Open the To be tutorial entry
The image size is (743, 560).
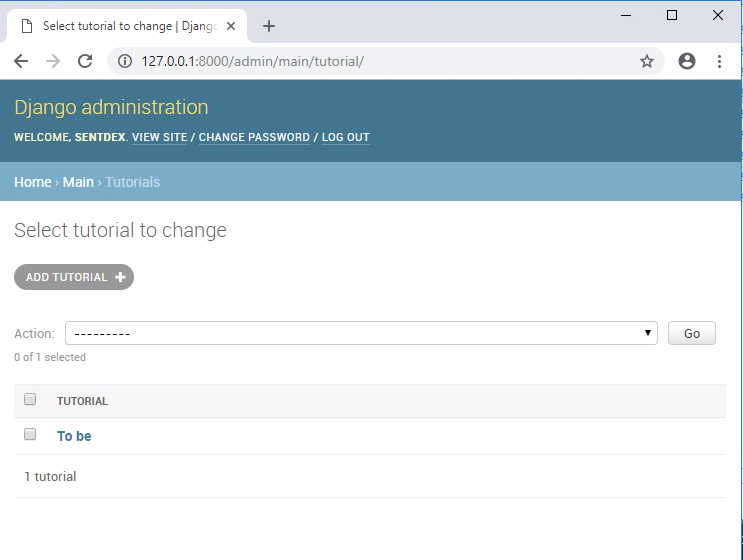point(74,436)
